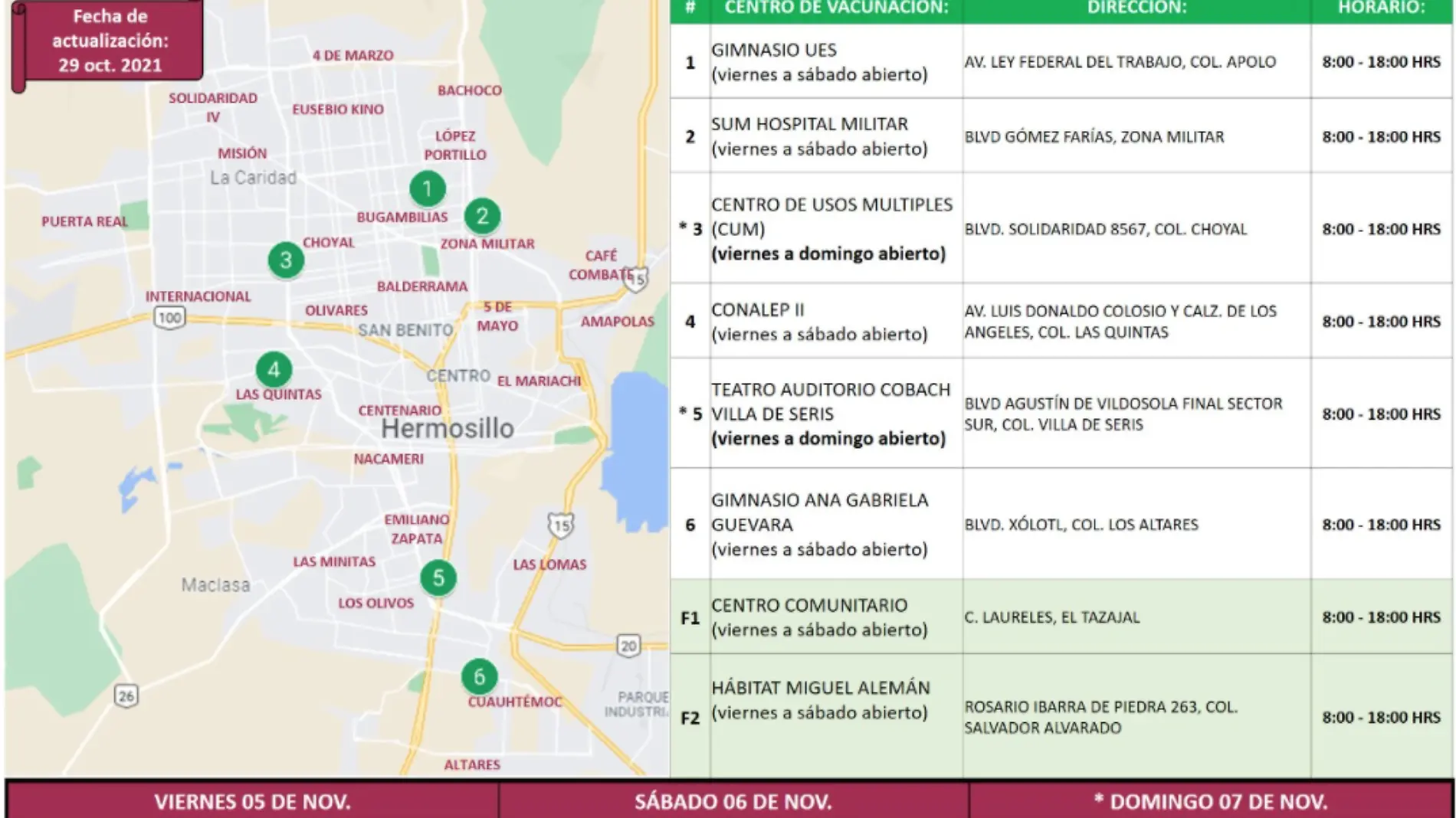
Task: Click the SAN BENITO map label
Action: [405, 330]
